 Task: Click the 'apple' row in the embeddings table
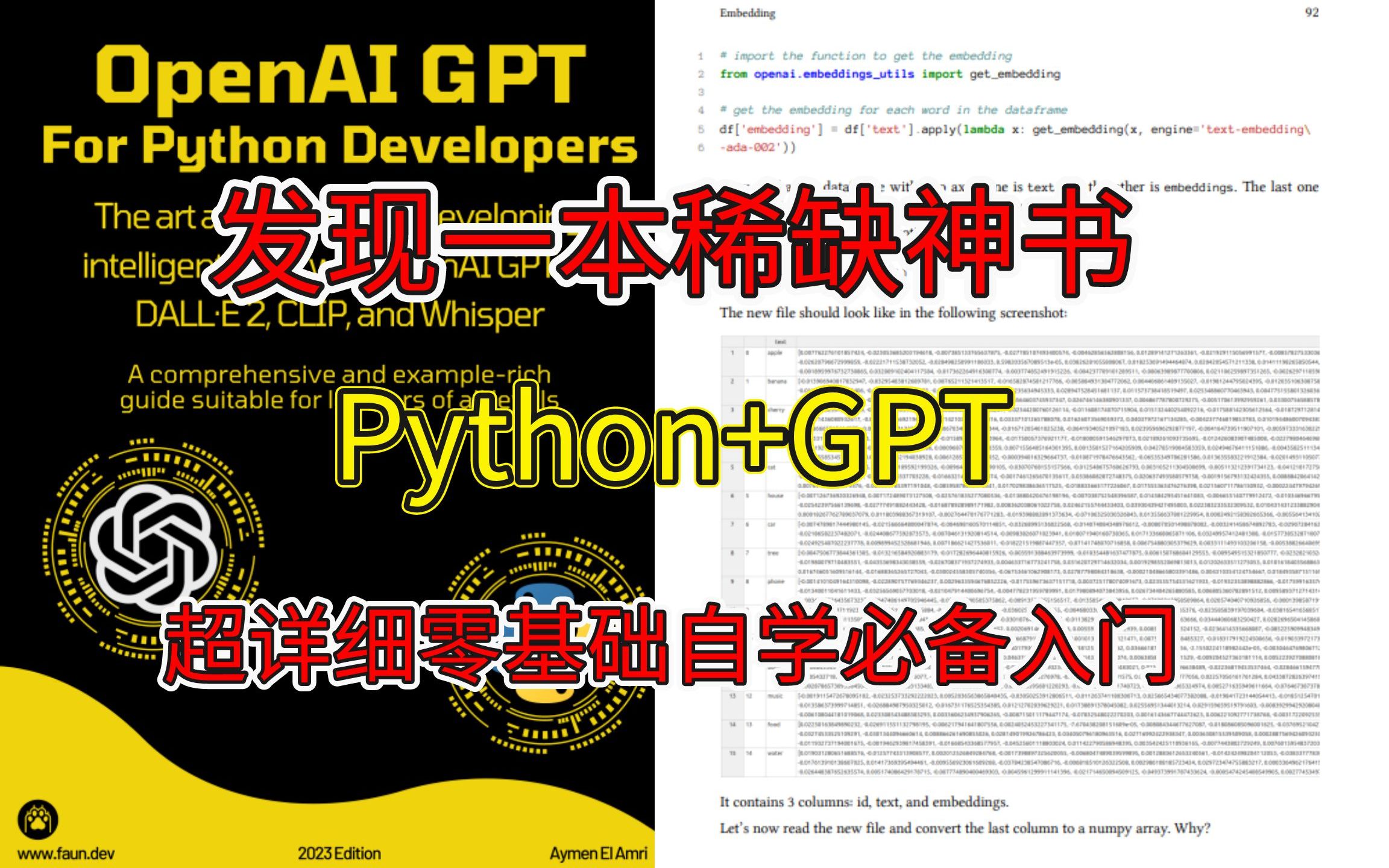pos(1020,361)
